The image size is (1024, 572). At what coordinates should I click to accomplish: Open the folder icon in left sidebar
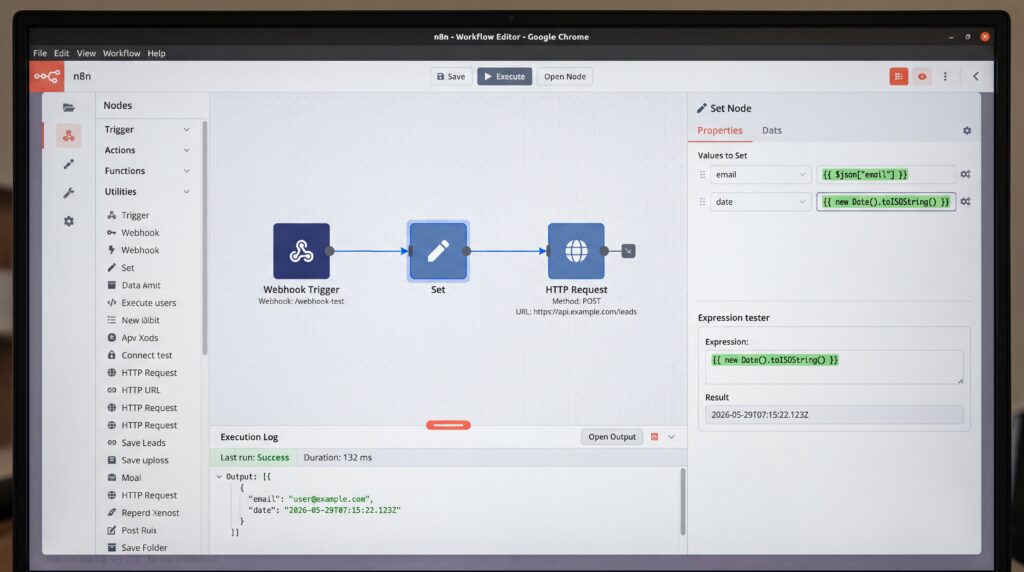pos(69,108)
